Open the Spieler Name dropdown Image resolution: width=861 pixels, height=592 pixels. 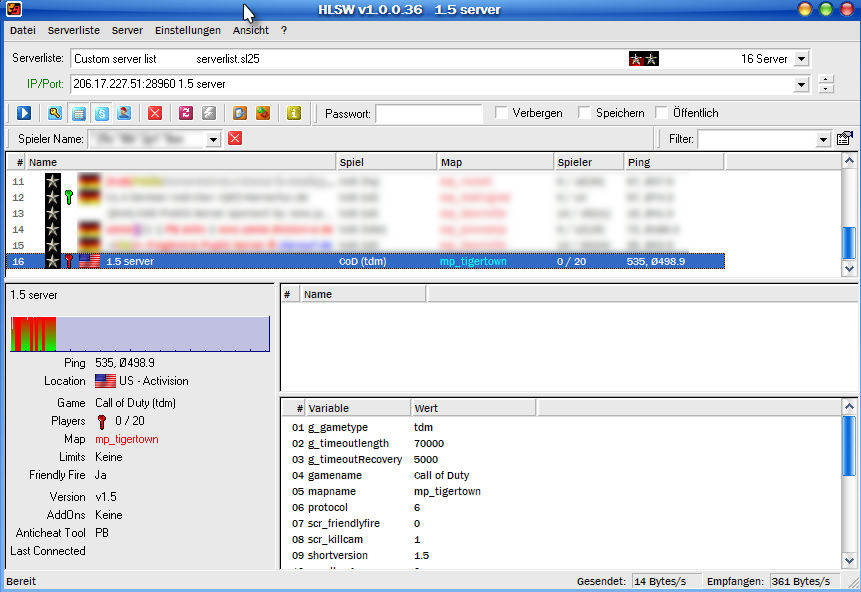[x=214, y=139]
